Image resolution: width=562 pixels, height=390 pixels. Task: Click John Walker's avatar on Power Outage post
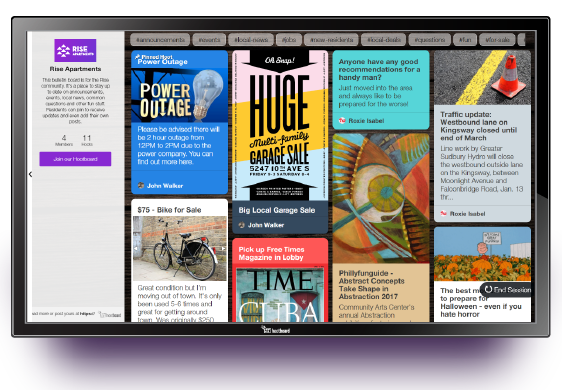(x=141, y=185)
